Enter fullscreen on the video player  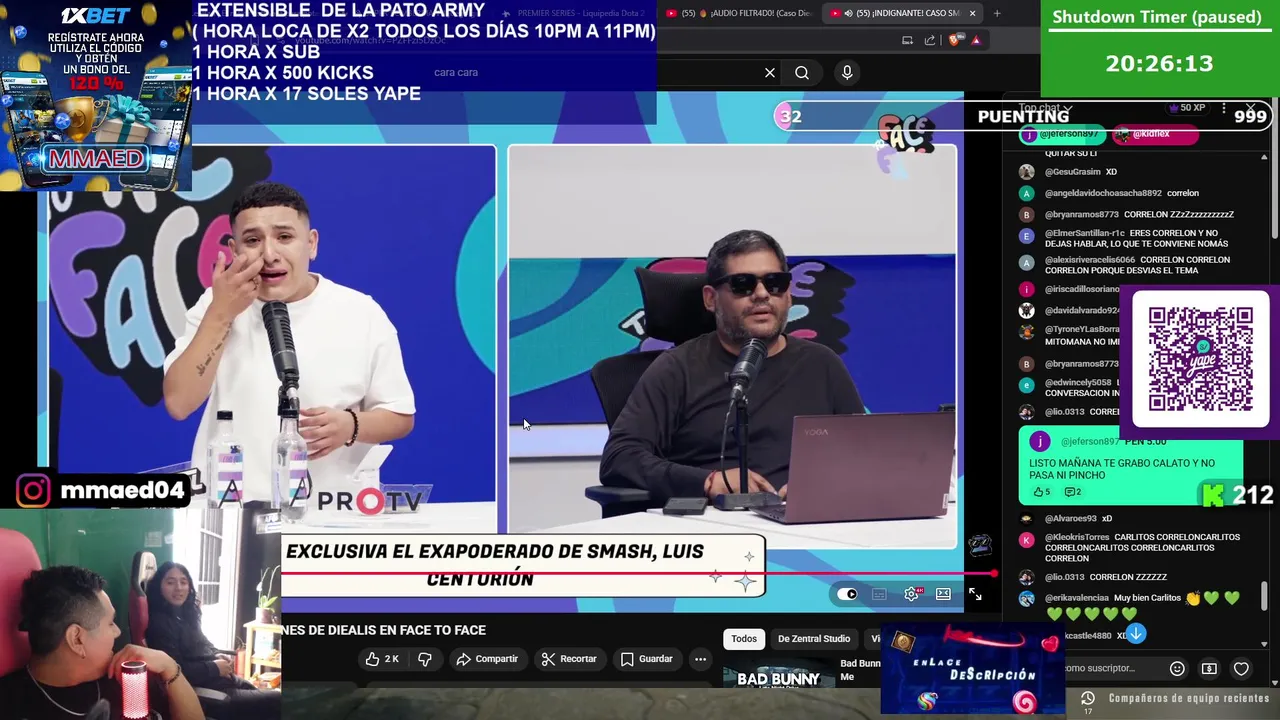pos(975,594)
